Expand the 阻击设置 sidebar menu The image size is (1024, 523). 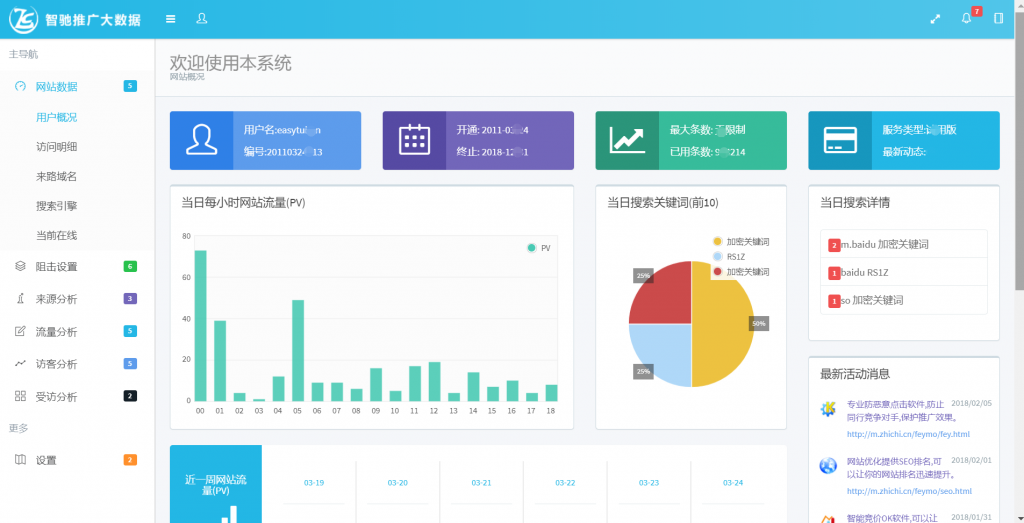(x=57, y=267)
